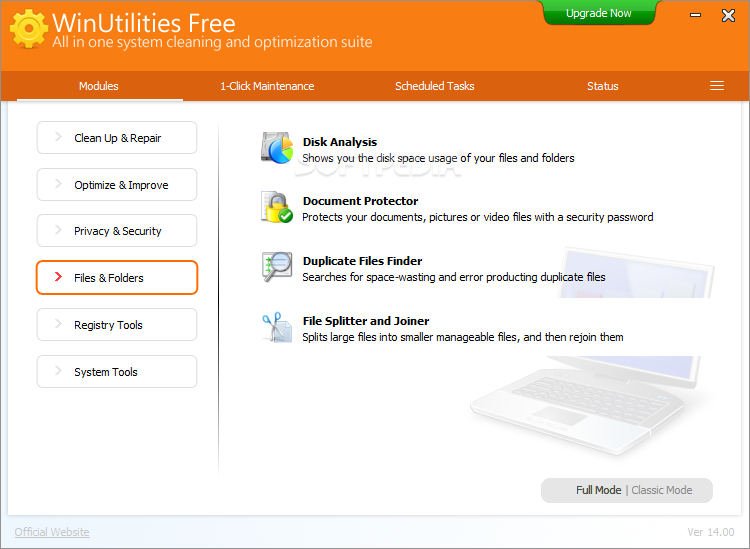Click 'Splits large files into smaller' description
Viewport: 750px width, 549px height.
click(463, 337)
